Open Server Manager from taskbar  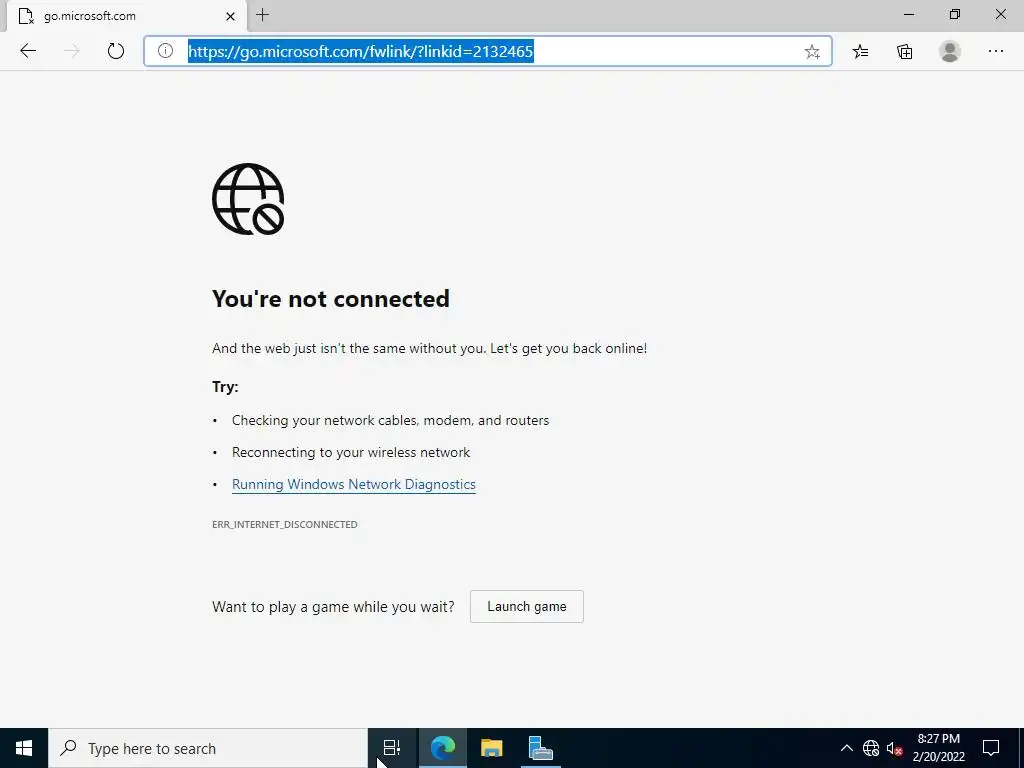(541, 748)
